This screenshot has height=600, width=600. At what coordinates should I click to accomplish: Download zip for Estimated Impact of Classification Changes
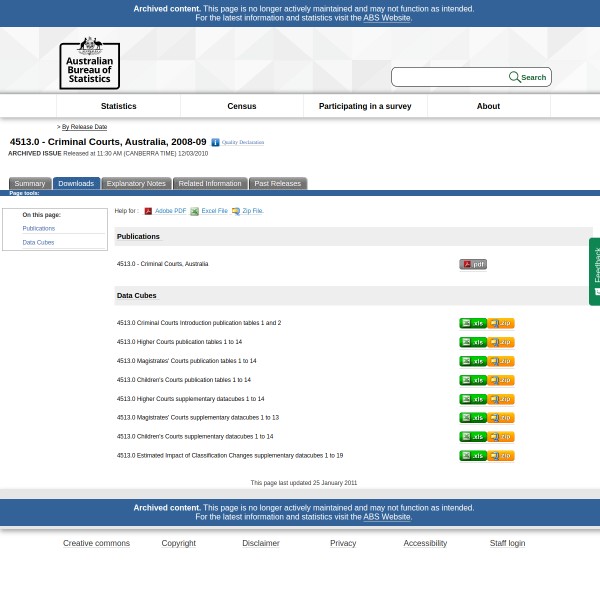coord(501,456)
